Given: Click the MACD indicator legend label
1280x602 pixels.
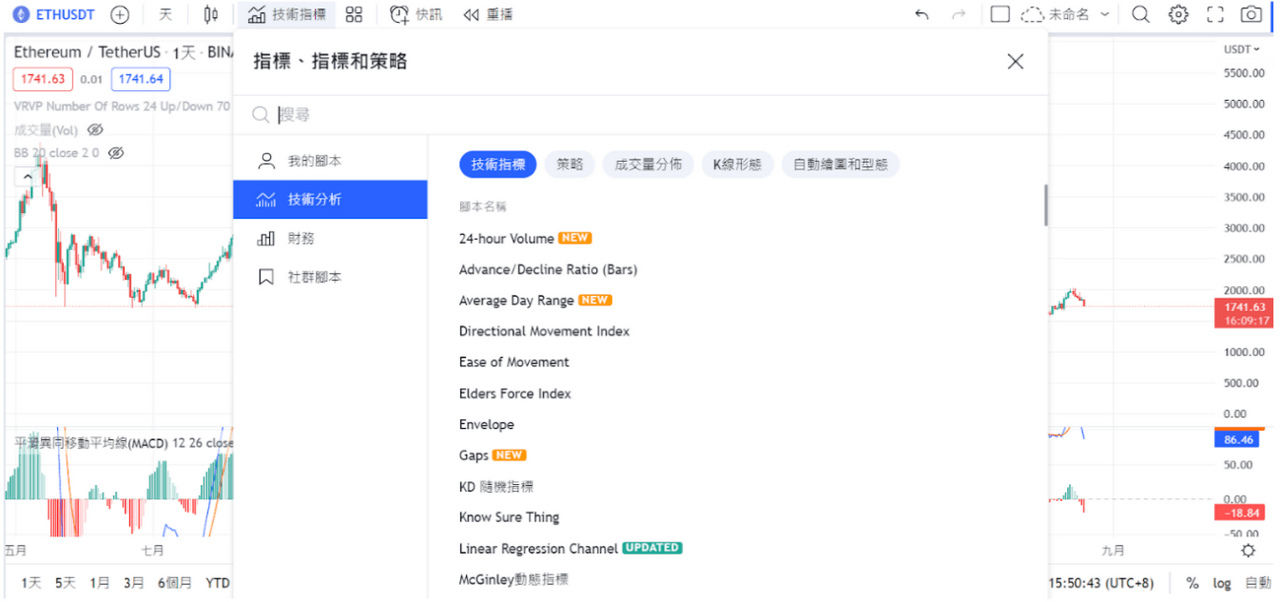Looking at the screenshot, I should pyautogui.click(x=123, y=442).
